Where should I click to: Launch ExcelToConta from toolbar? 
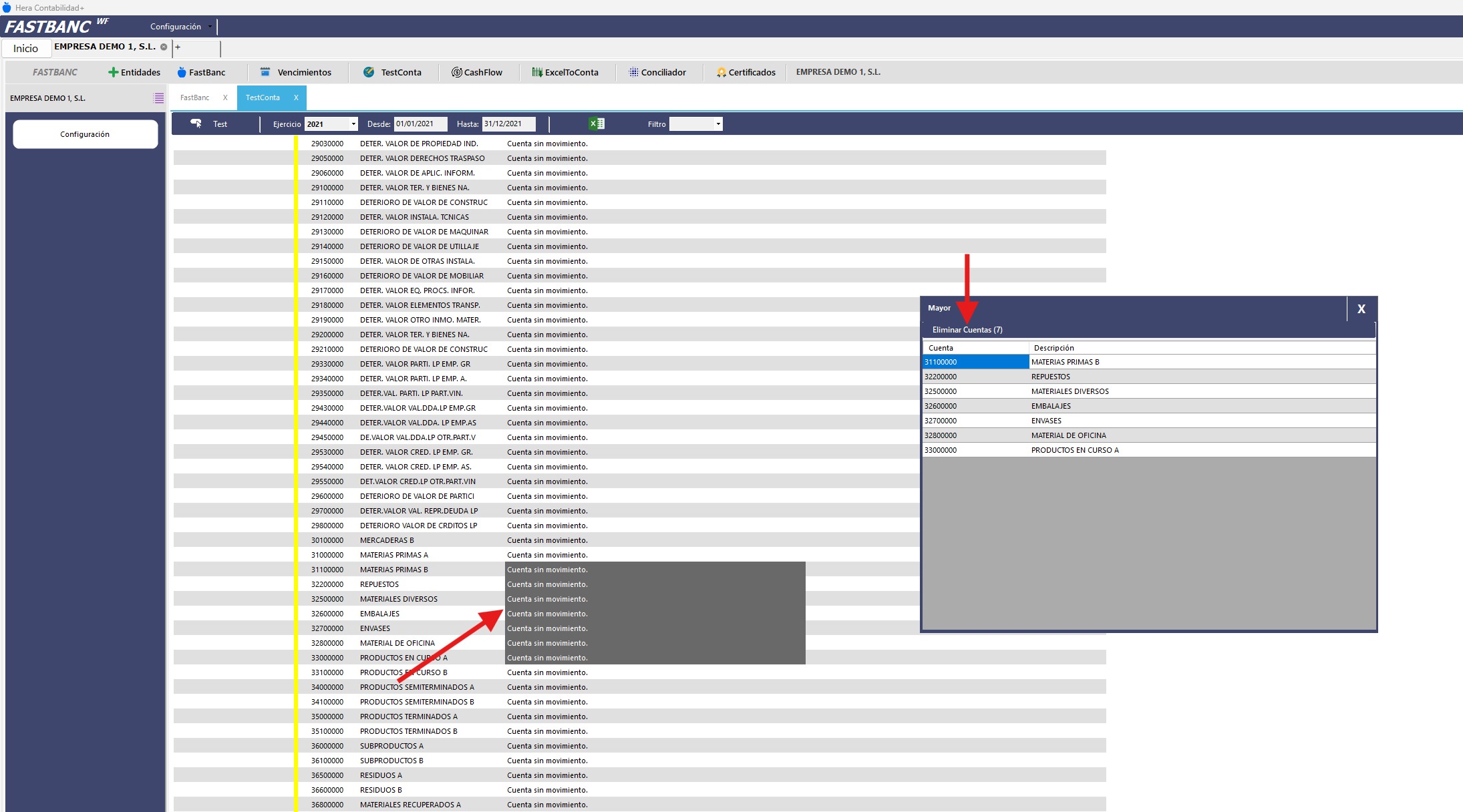click(536, 72)
